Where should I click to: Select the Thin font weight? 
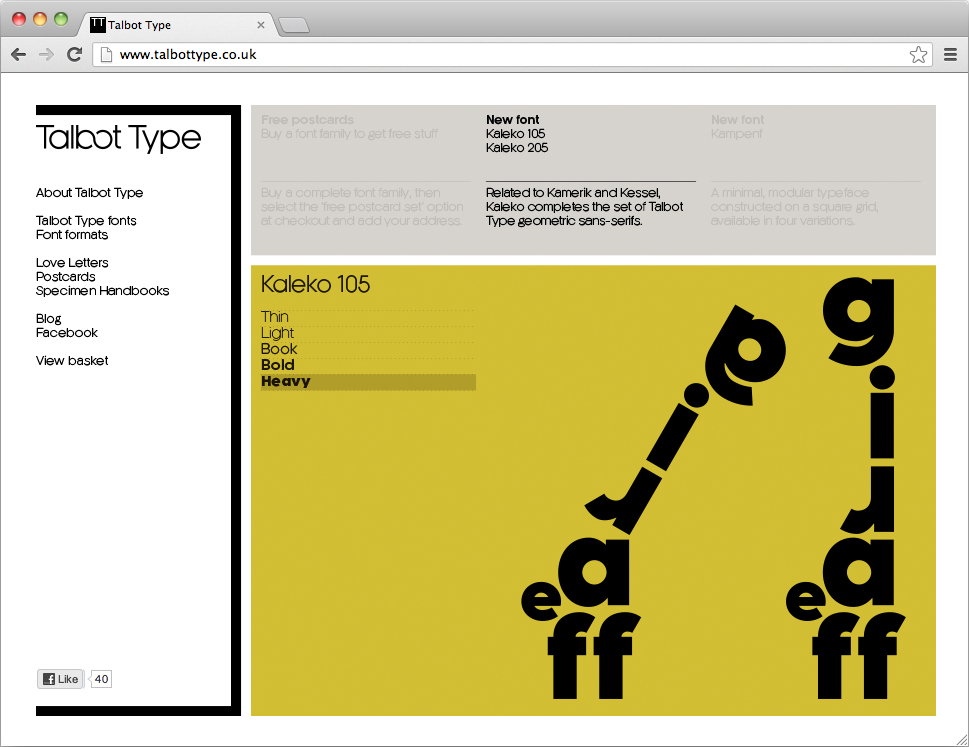click(368, 317)
